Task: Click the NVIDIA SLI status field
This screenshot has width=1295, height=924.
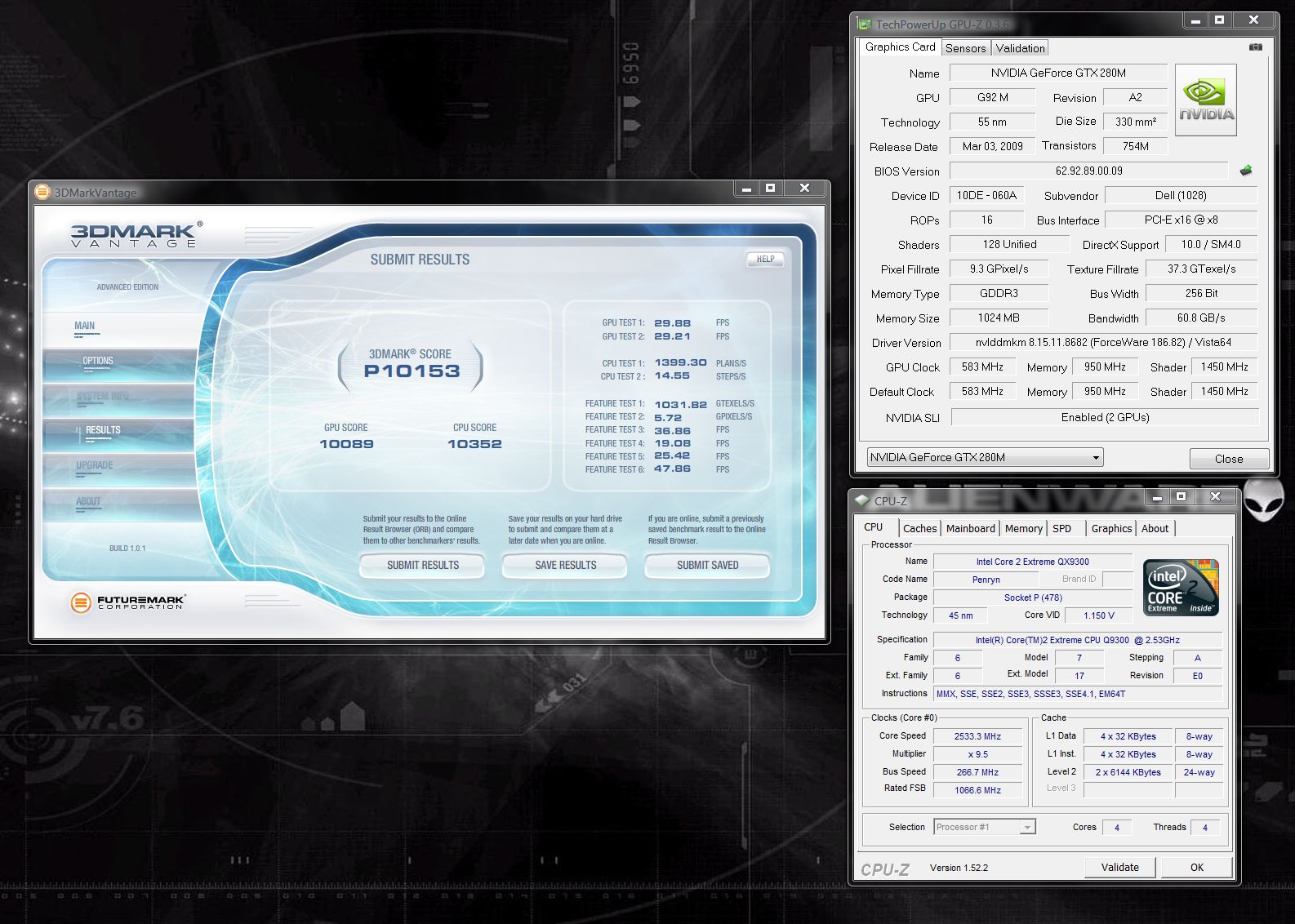Action: pos(1105,417)
